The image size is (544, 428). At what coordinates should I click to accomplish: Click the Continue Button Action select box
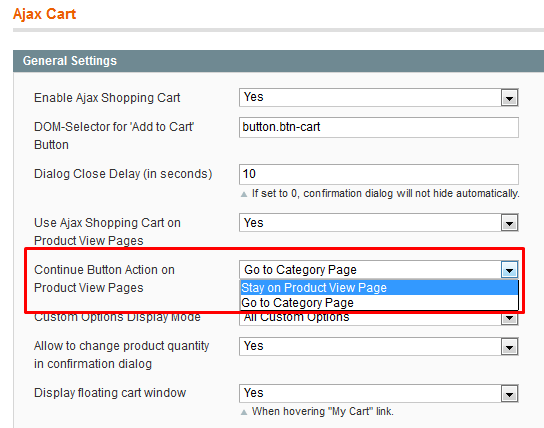pyautogui.click(x=379, y=269)
